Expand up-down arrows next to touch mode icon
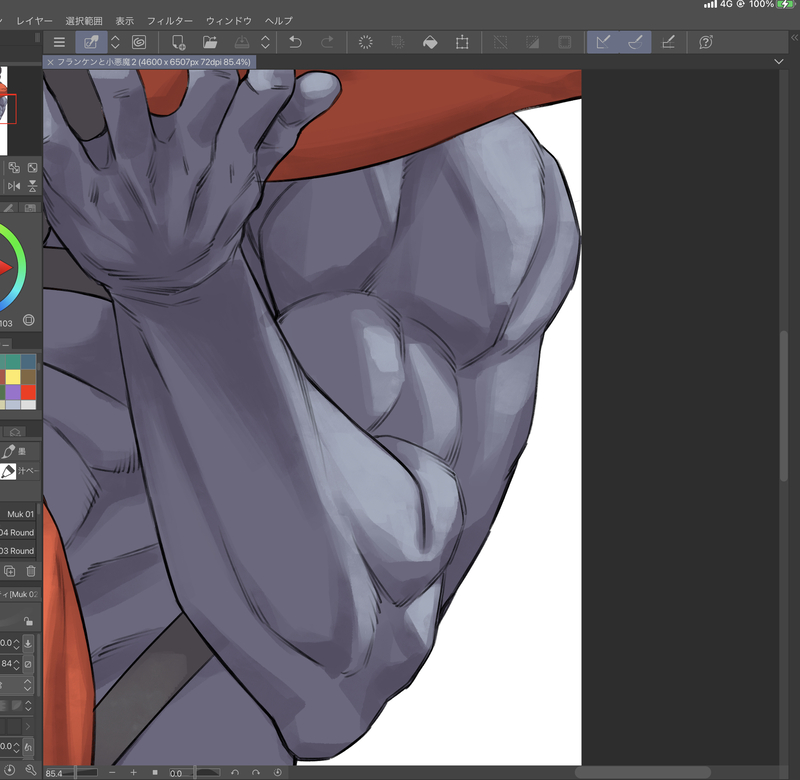Image resolution: width=800 pixels, height=780 pixels. click(x=115, y=42)
